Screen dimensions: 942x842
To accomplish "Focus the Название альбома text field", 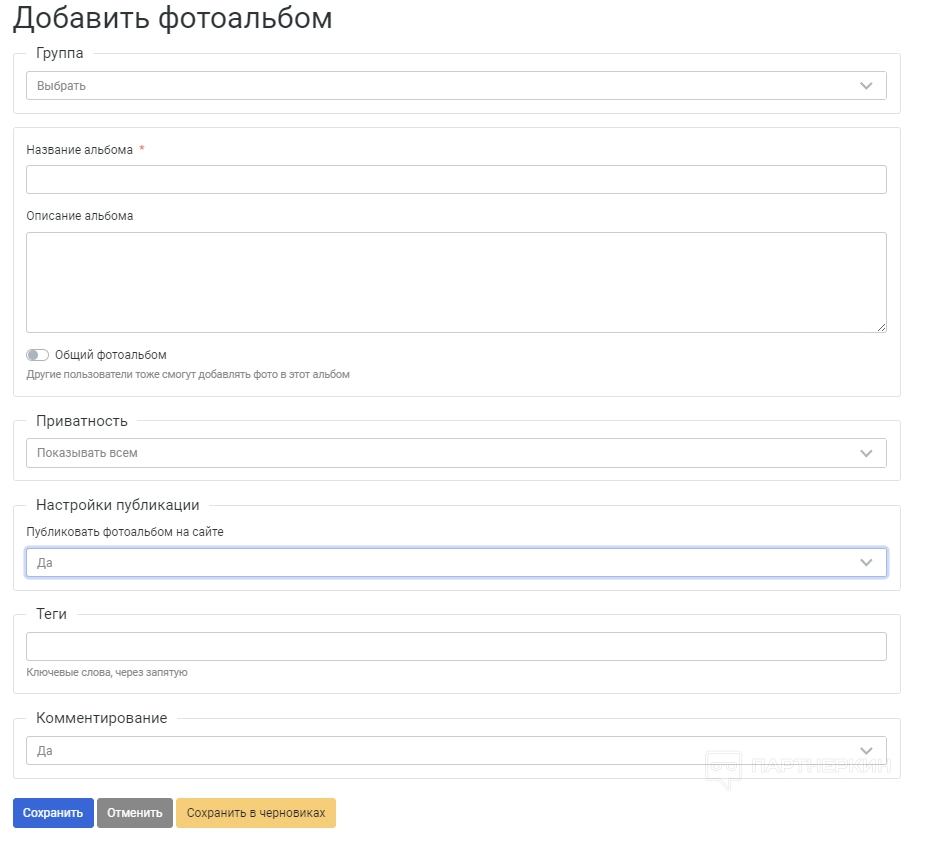I will click(x=456, y=180).
